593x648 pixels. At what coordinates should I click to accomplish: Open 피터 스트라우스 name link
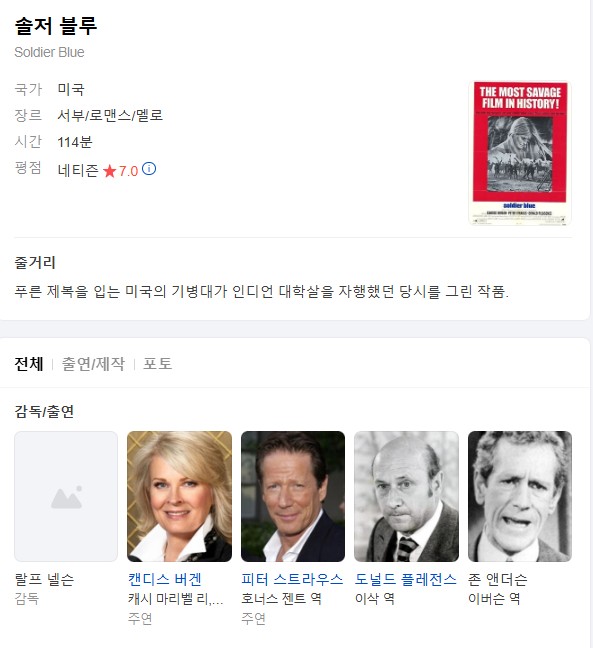[292, 579]
